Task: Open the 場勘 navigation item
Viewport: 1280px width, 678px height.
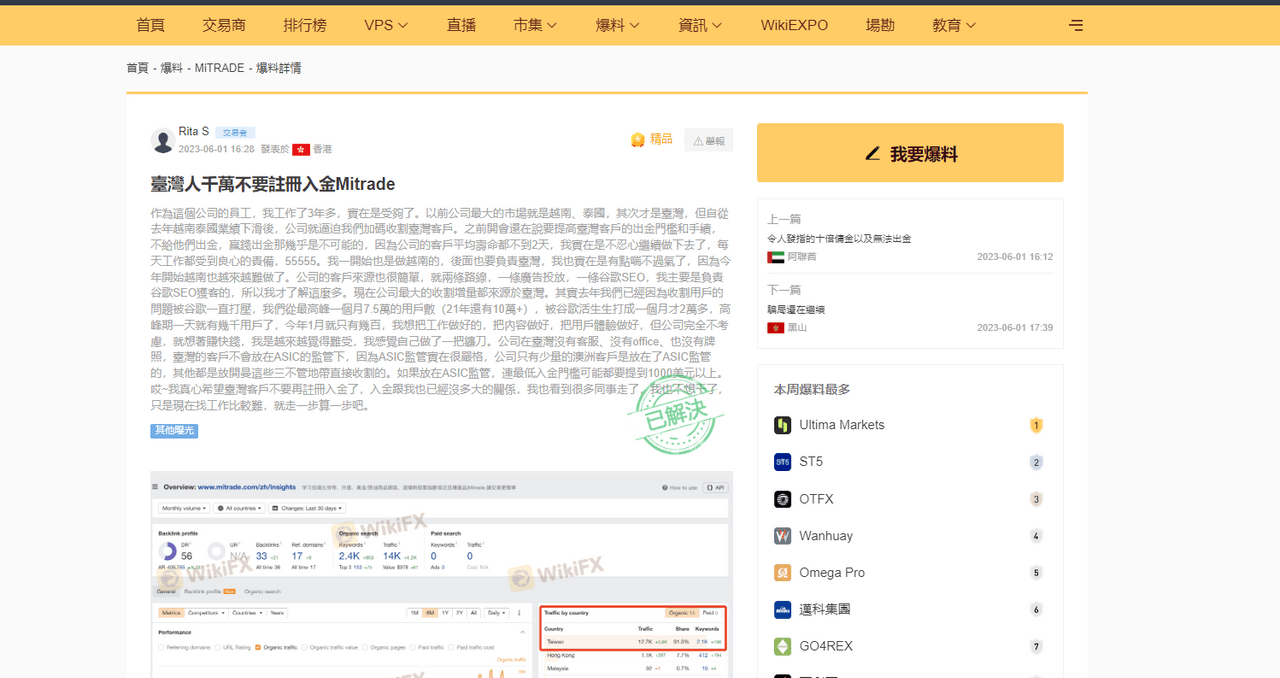Action: (x=880, y=25)
